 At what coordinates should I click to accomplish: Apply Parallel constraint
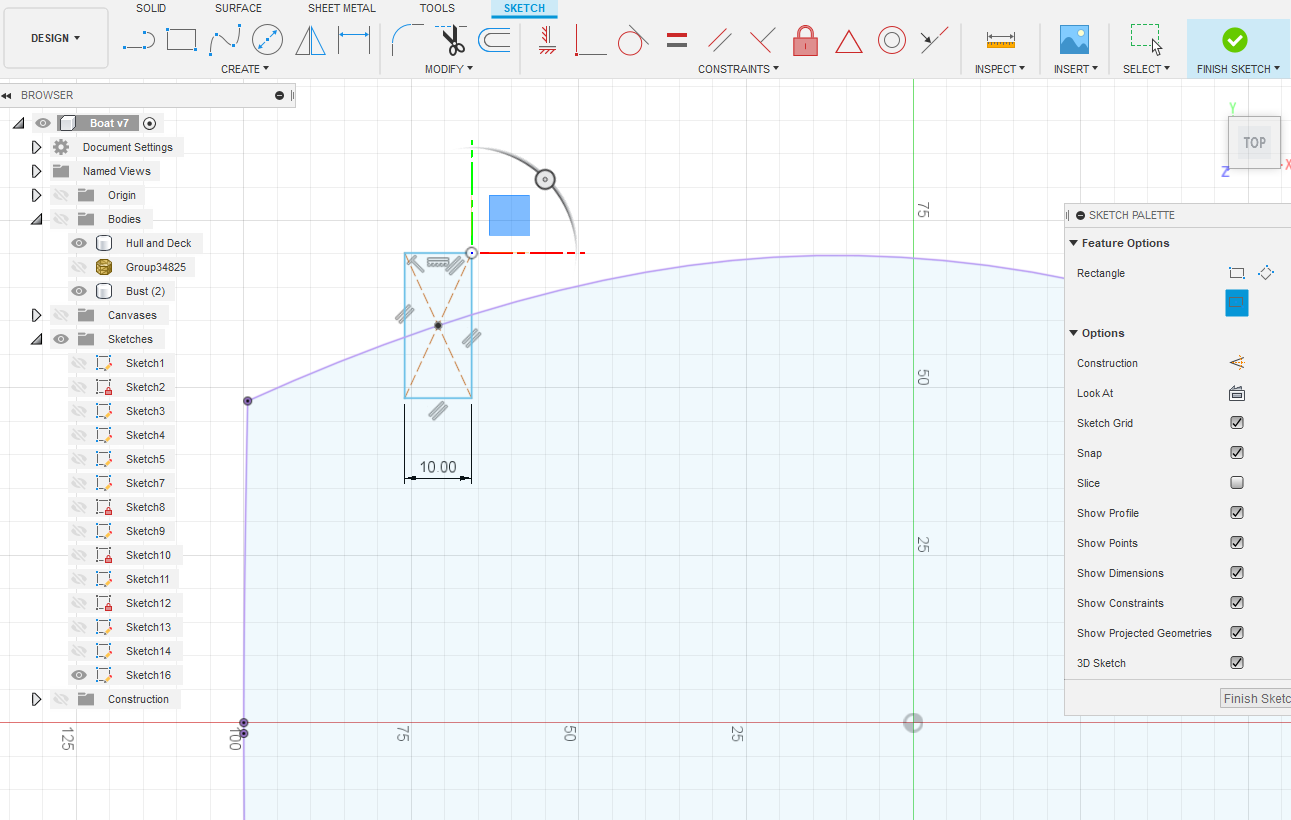click(720, 40)
